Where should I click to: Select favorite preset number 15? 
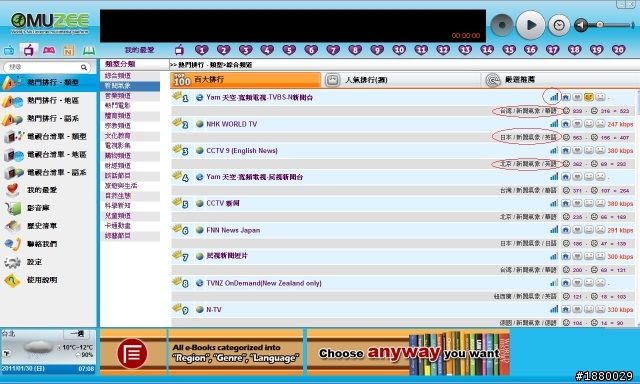(509, 50)
